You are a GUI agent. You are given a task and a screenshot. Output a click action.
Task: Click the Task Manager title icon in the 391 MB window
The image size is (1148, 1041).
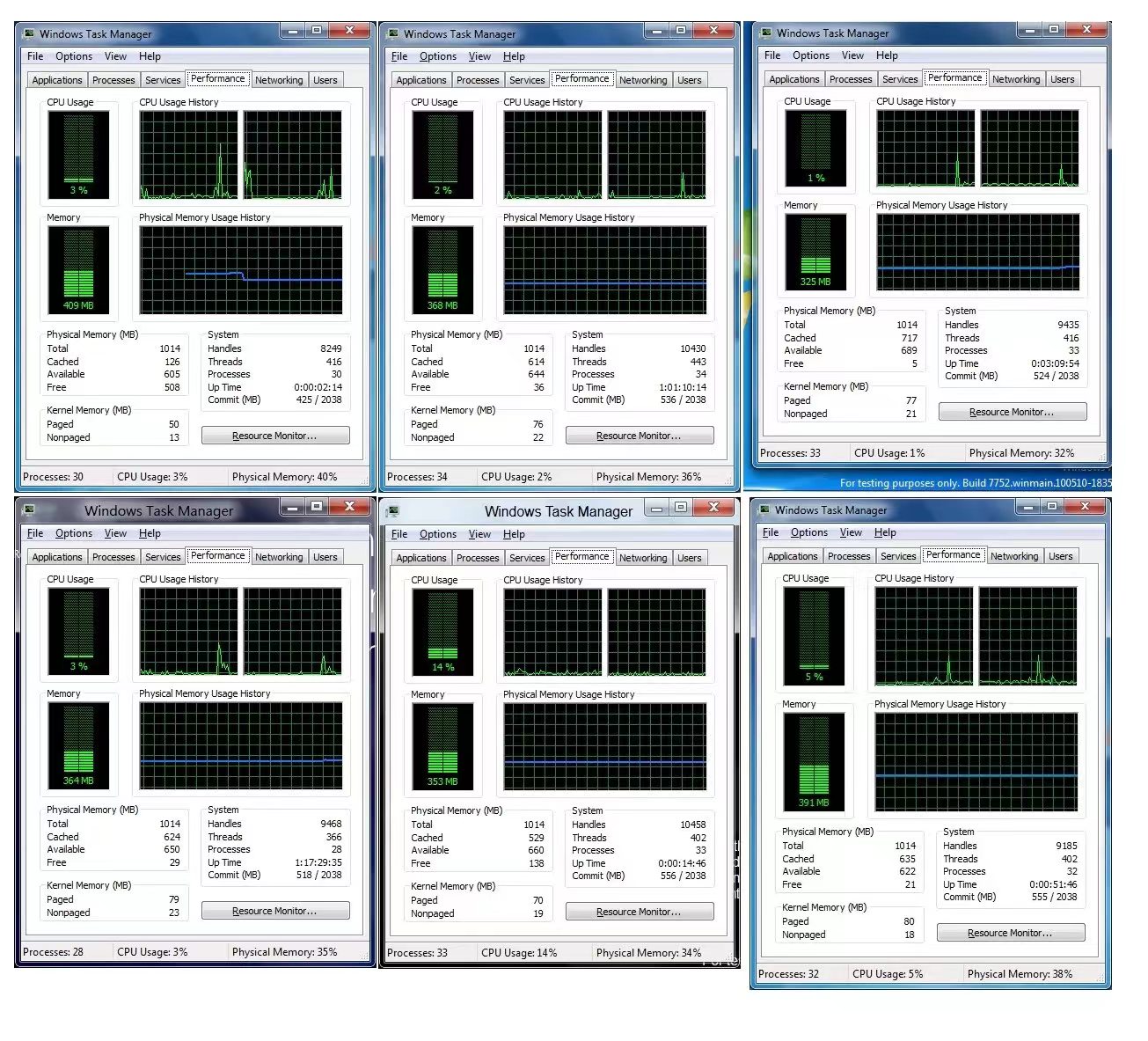click(764, 510)
